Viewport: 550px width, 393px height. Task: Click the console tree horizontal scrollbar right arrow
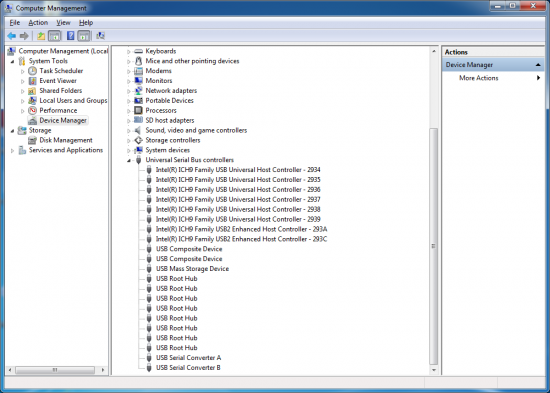tap(102, 370)
